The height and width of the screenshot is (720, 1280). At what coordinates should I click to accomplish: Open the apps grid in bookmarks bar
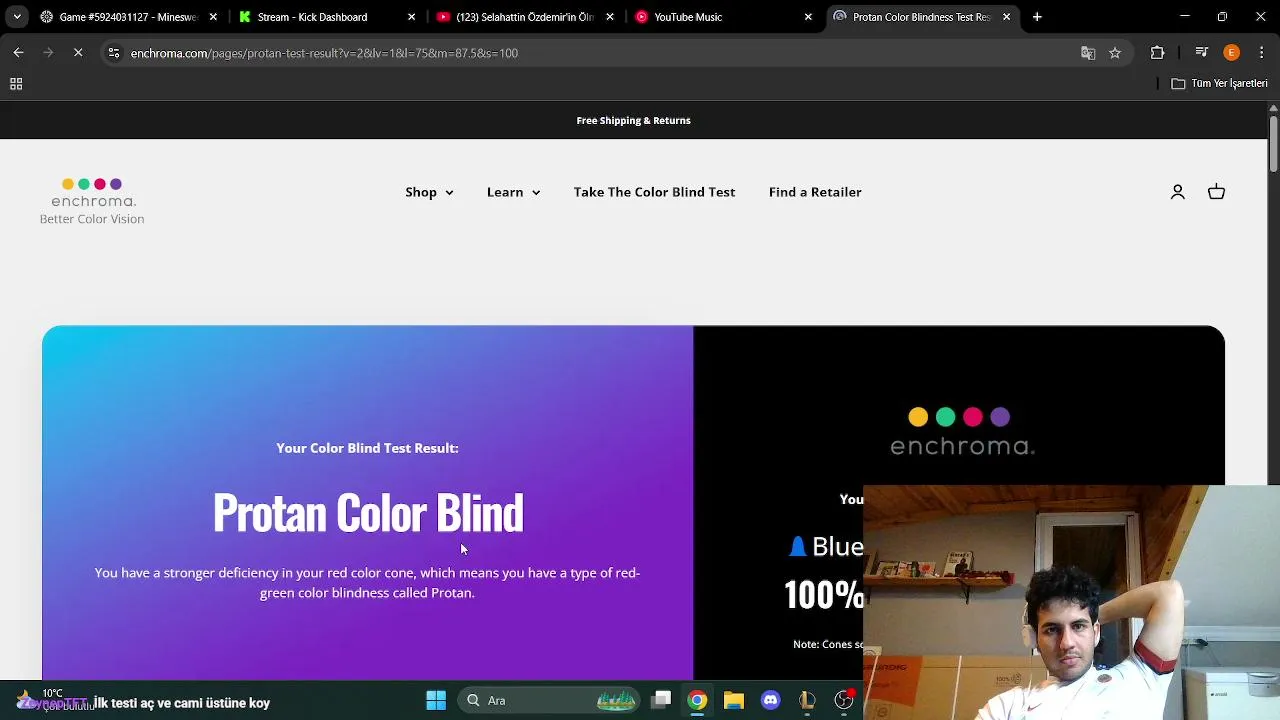pos(16,84)
